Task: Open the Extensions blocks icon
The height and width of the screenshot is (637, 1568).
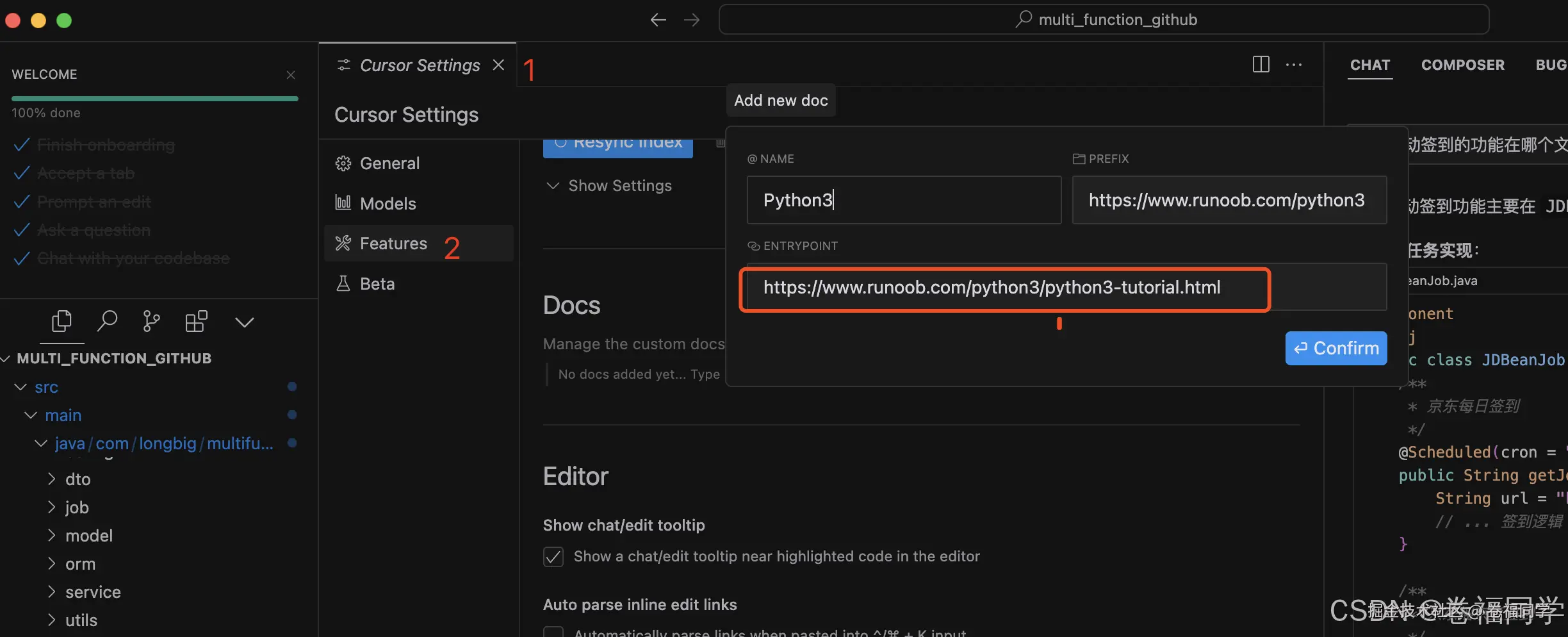Action: (x=196, y=321)
